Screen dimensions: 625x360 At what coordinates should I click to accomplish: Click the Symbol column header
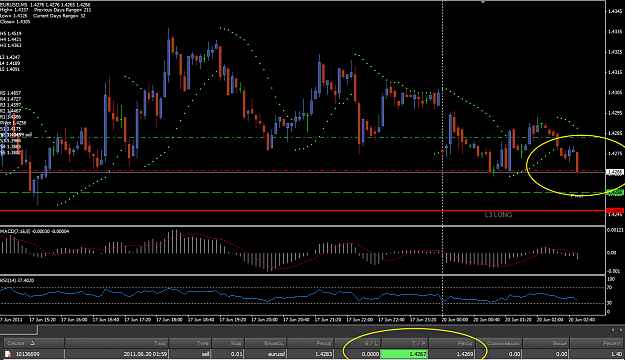[265, 343]
